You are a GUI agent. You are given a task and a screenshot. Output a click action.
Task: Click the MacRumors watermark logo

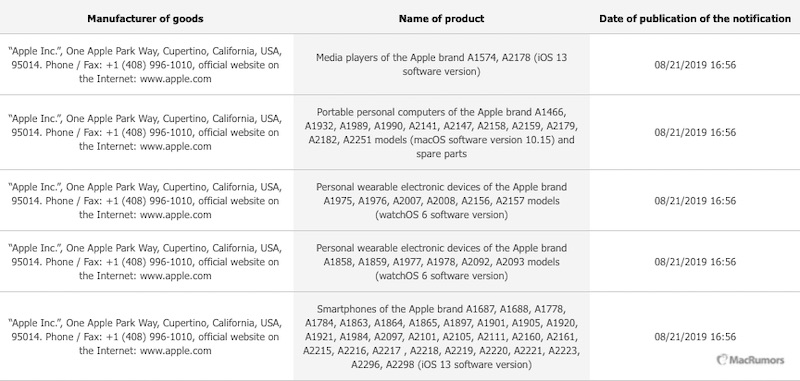tap(751, 360)
